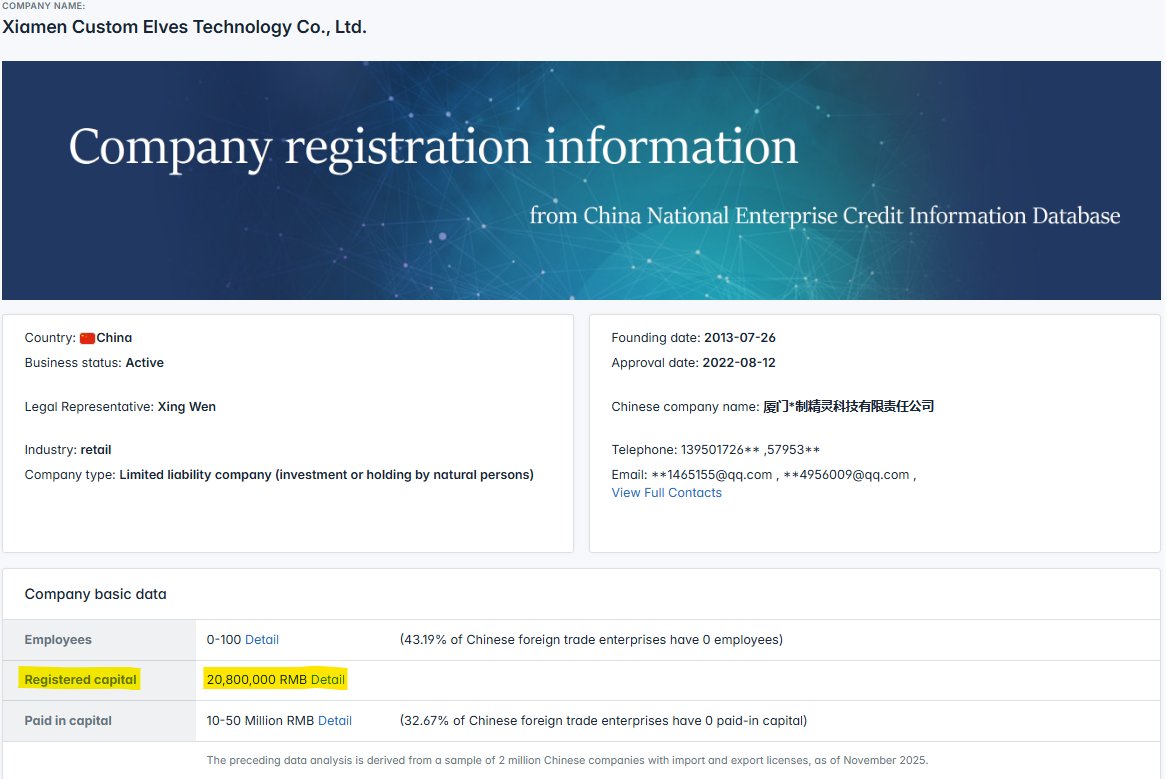Click the telephone number 139501726**
The image size is (1167, 779).
coord(720,449)
